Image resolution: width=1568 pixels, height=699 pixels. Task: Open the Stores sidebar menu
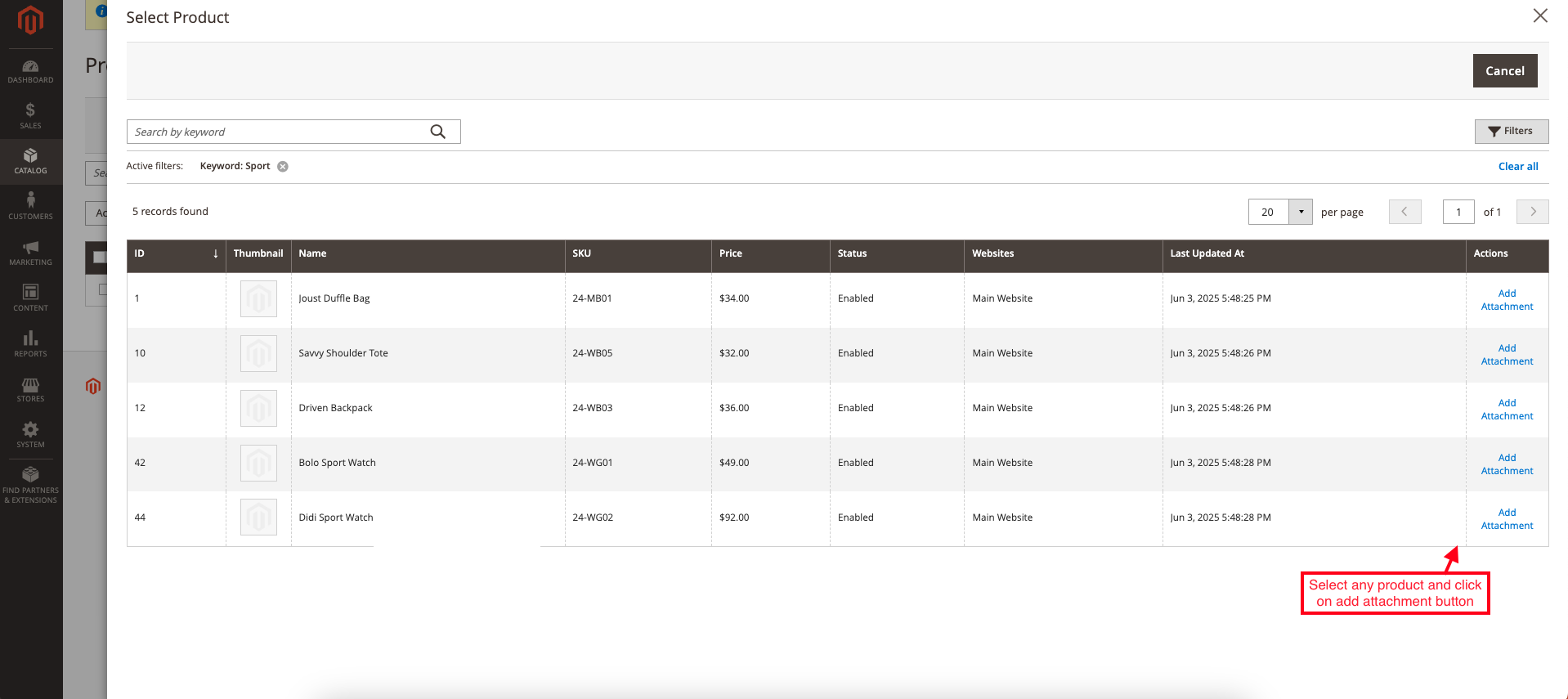(30, 389)
